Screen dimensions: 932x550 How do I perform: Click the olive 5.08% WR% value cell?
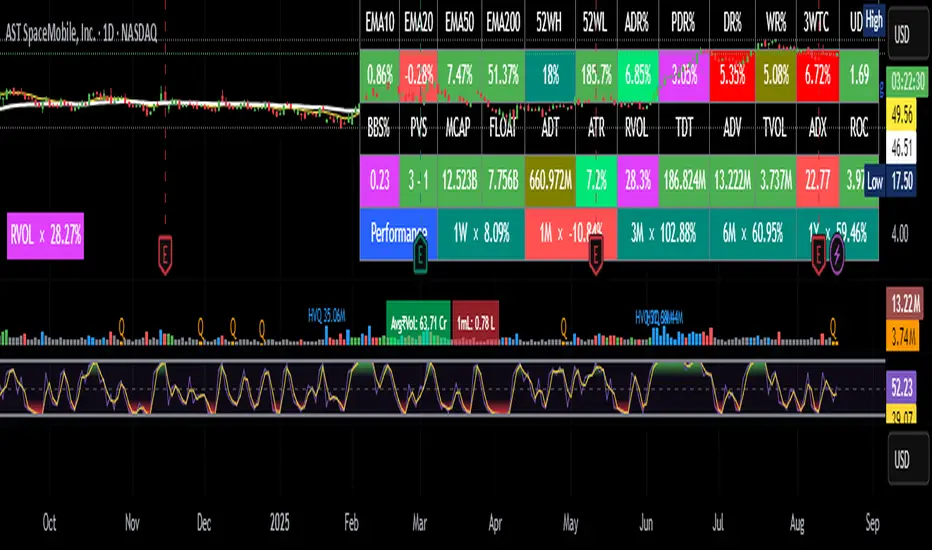776,76
